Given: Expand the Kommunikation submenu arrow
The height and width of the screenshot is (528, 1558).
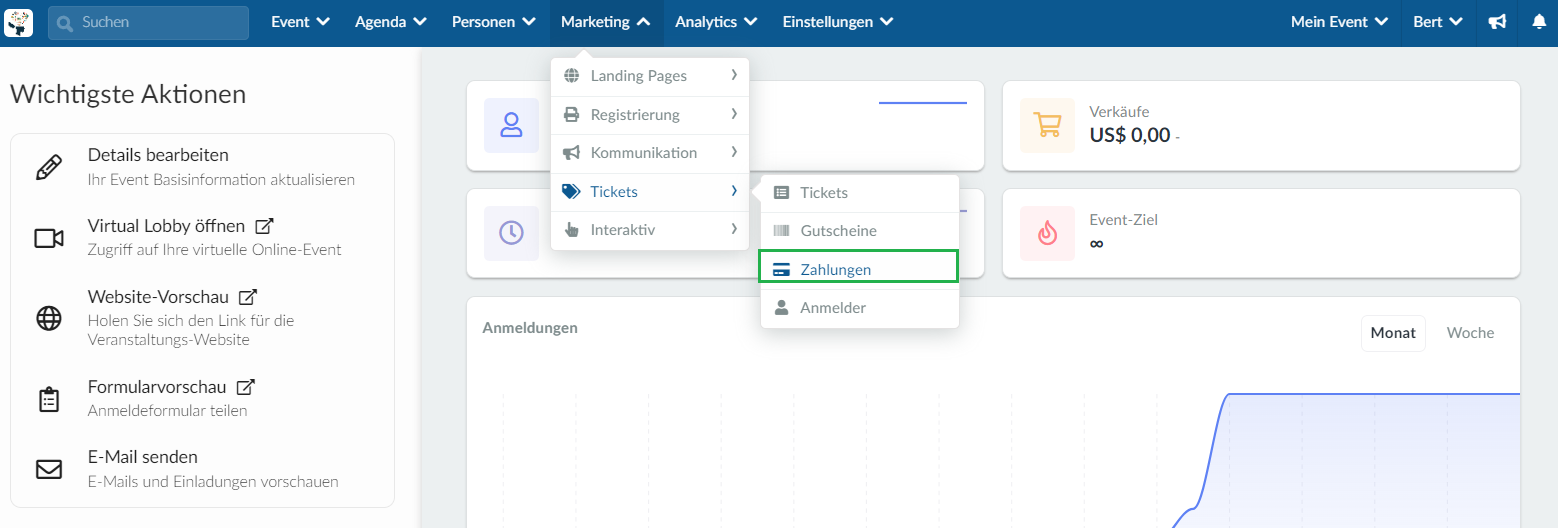Looking at the screenshot, I should point(734,152).
